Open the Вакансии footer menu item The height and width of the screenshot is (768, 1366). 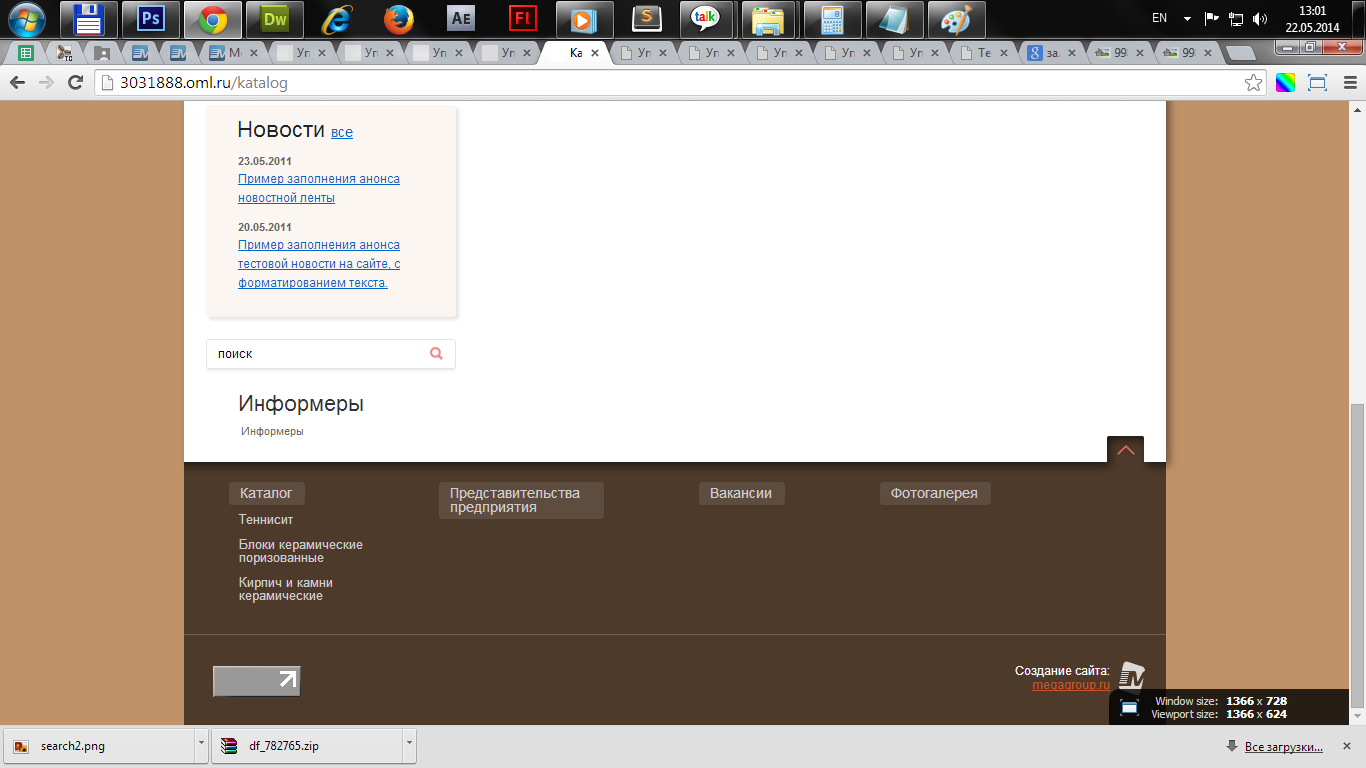741,493
